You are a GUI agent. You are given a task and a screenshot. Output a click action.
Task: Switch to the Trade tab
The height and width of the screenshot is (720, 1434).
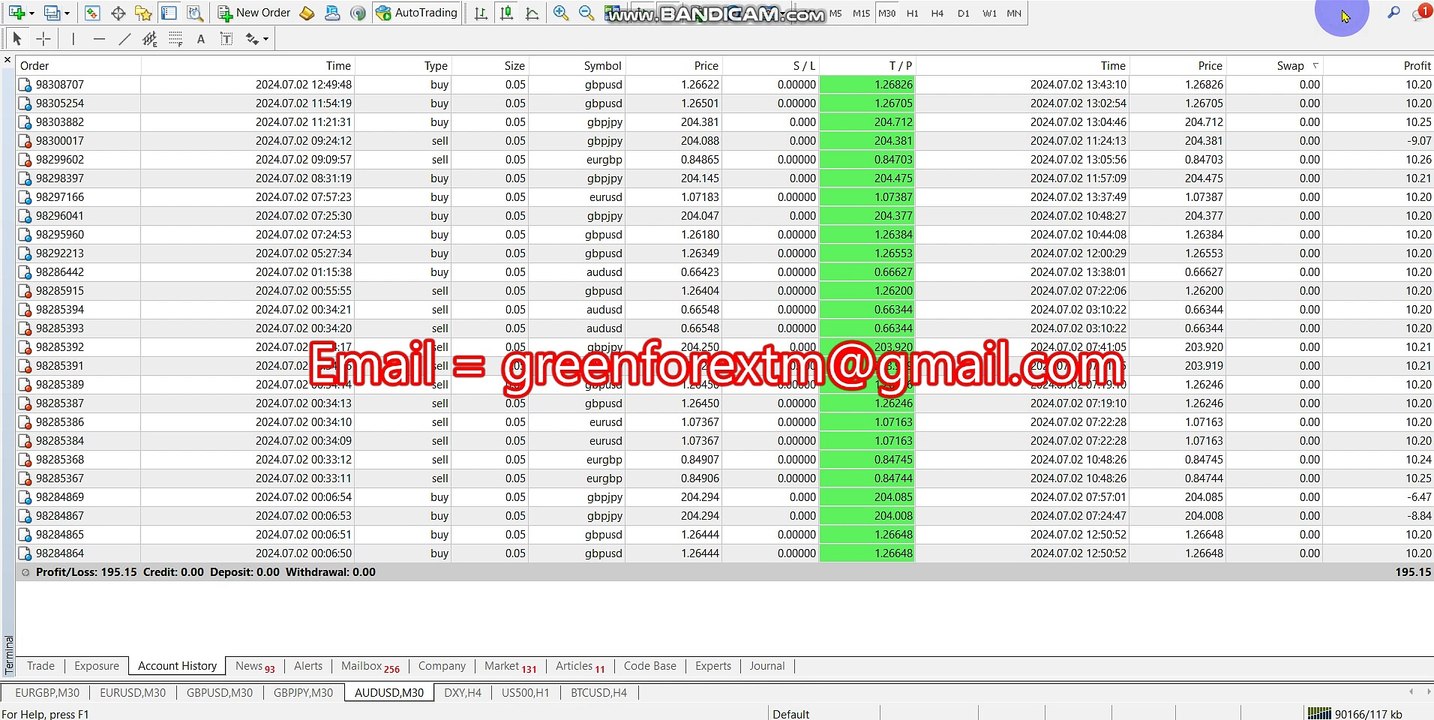(x=41, y=666)
